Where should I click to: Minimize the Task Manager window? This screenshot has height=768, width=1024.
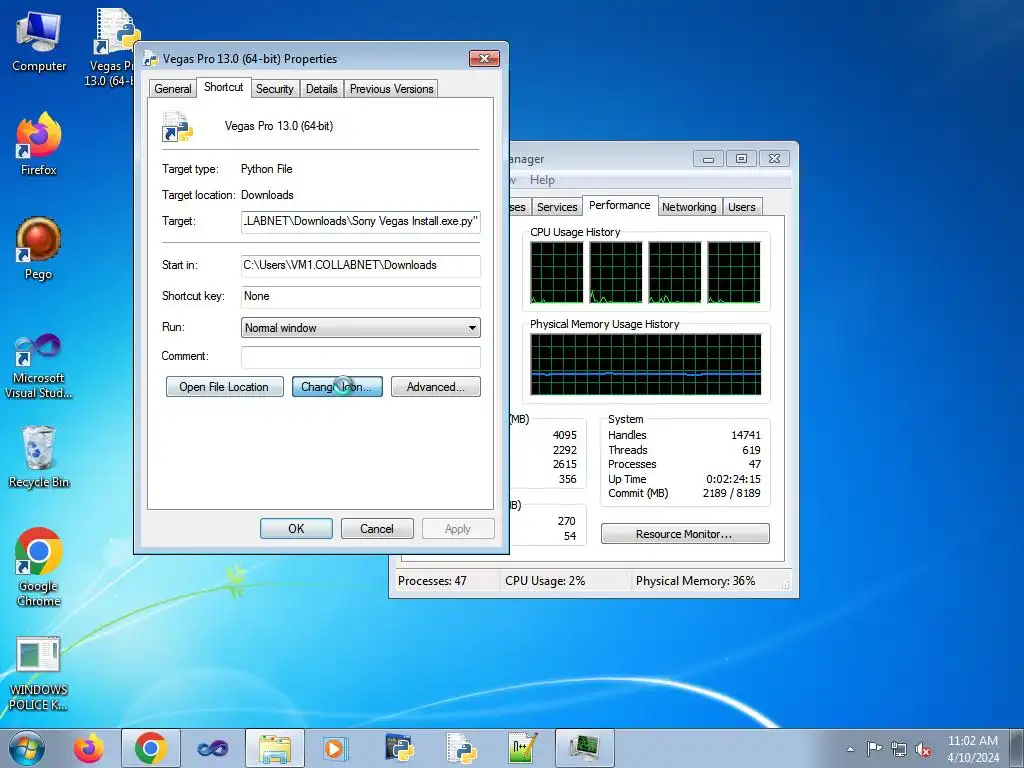[x=708, y=159]
